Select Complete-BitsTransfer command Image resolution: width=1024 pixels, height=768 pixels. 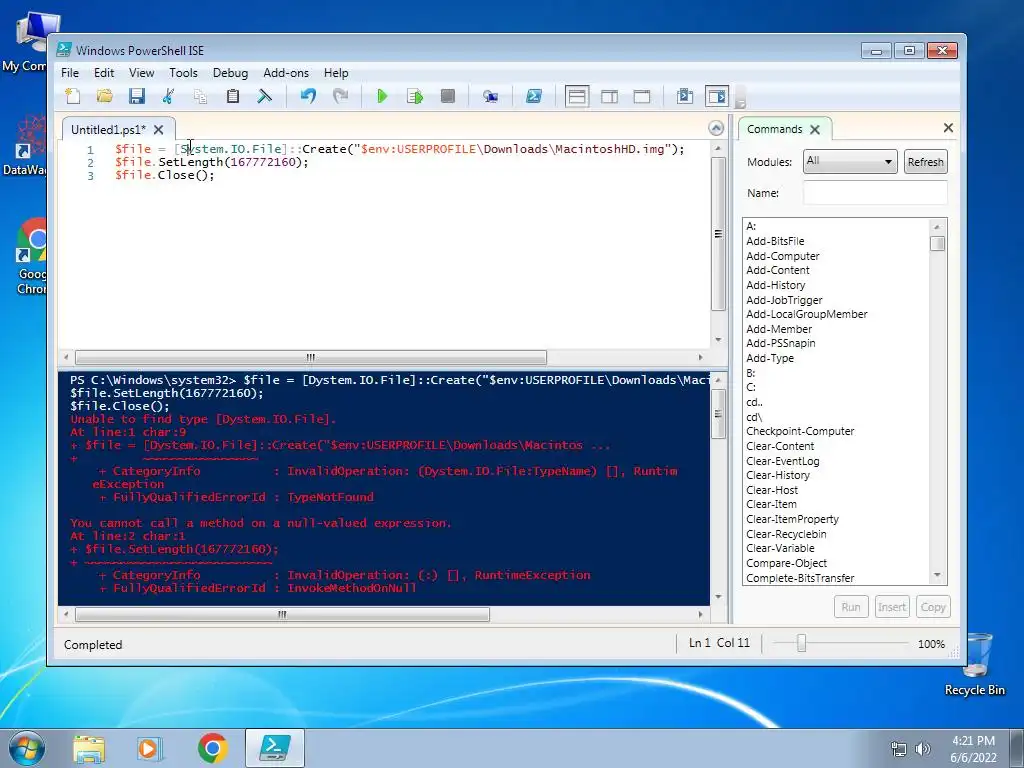coord(800,578)
